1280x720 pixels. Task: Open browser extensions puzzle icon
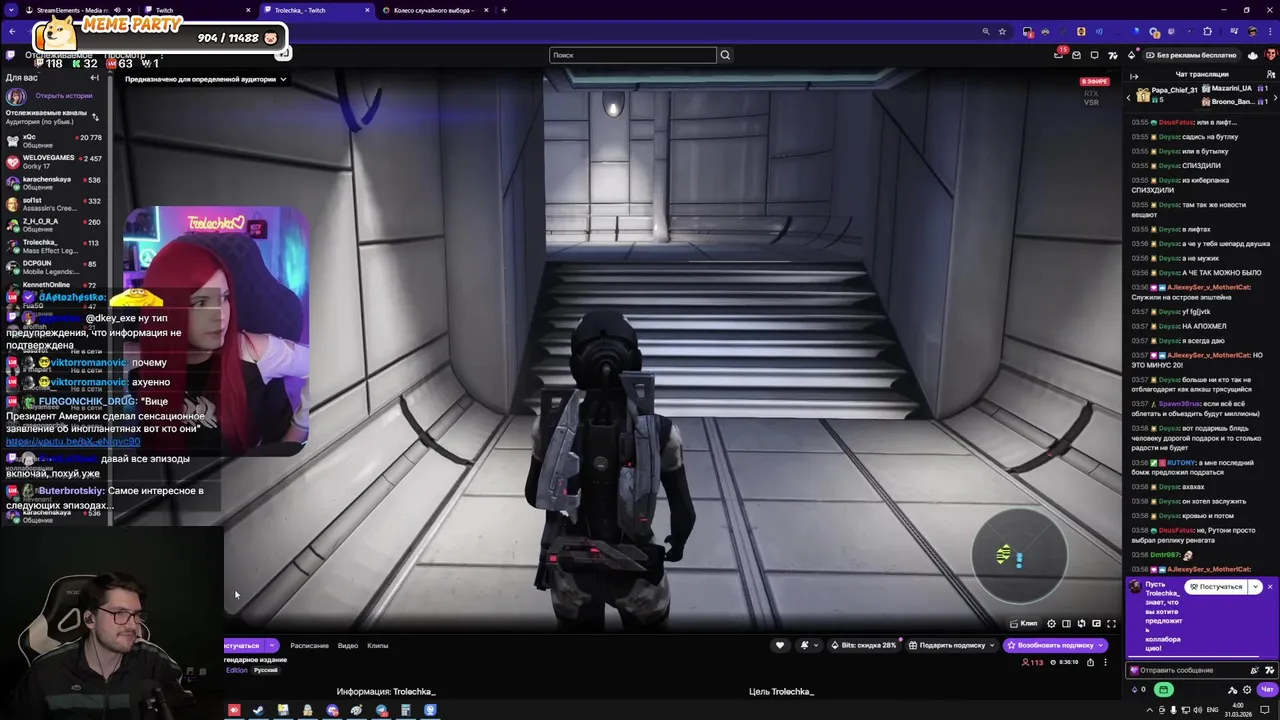tap(1207, 31)
